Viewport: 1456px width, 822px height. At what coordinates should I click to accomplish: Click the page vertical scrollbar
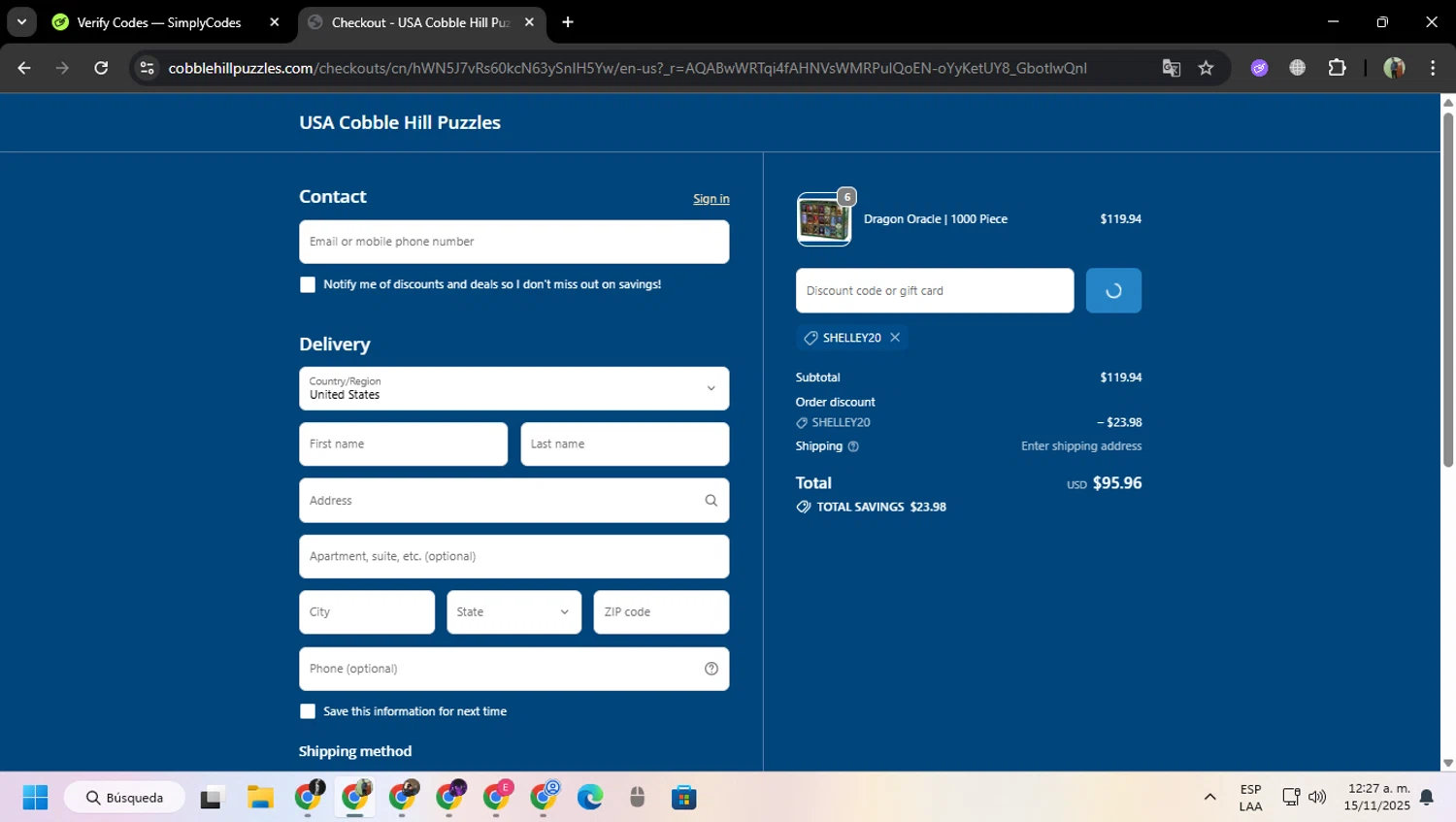[x=1448, y=289]
